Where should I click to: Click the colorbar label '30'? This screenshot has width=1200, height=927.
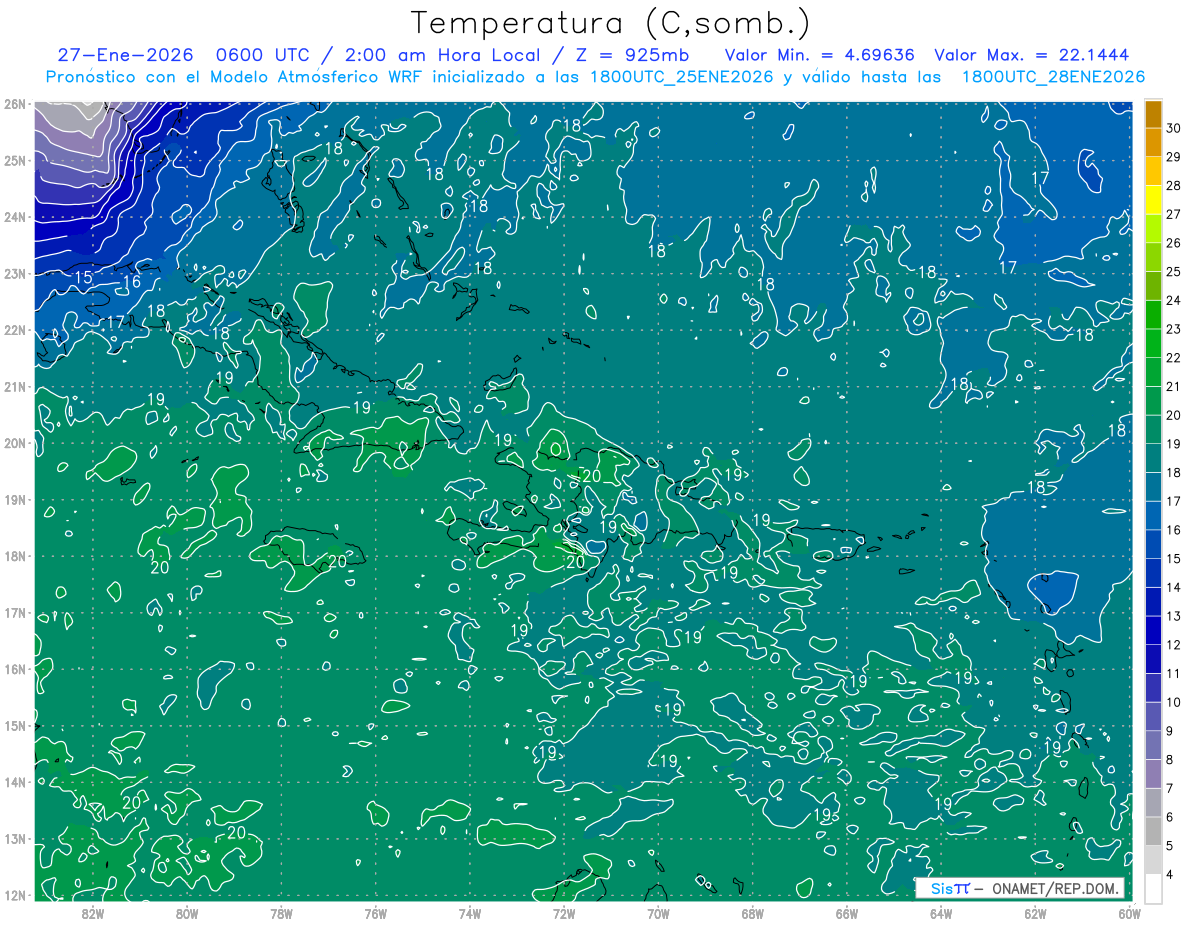tap(1174, 128)
